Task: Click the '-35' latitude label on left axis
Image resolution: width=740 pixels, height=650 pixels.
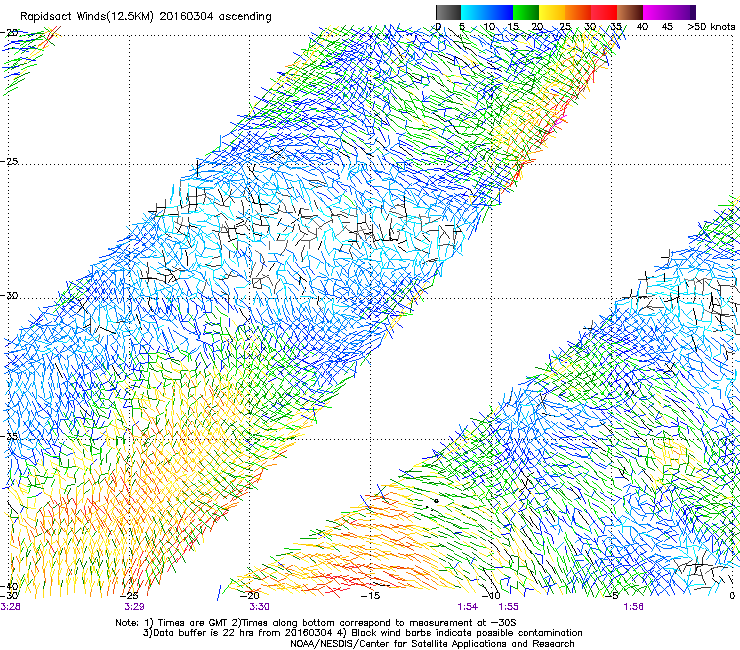Action: coord(10,436)
